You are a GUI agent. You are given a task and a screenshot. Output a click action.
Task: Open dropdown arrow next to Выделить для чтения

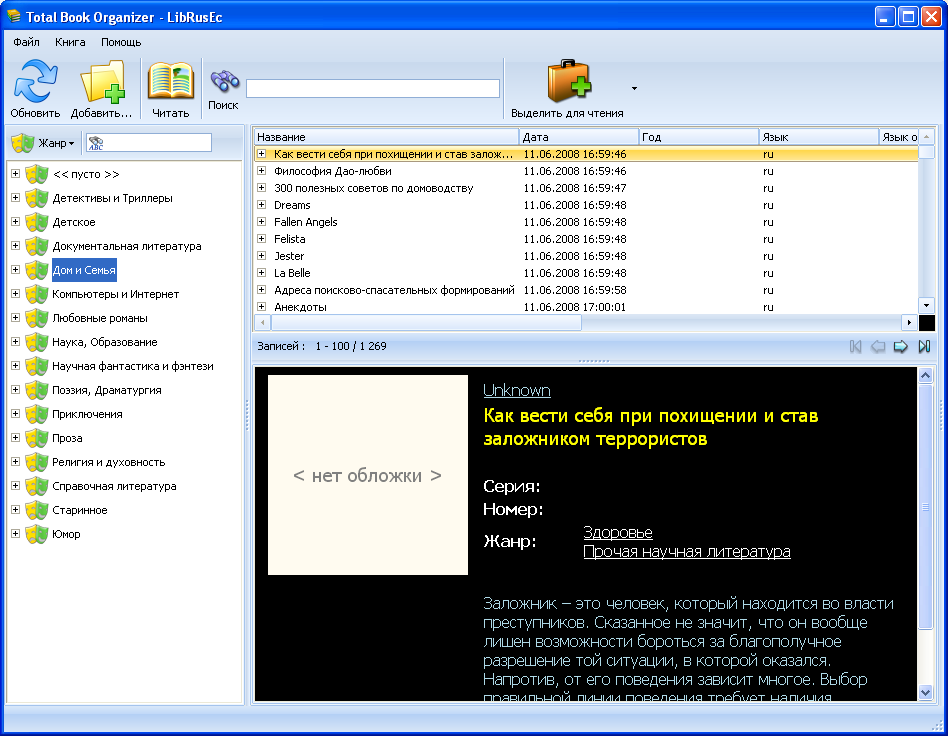(x=634, y=88)
